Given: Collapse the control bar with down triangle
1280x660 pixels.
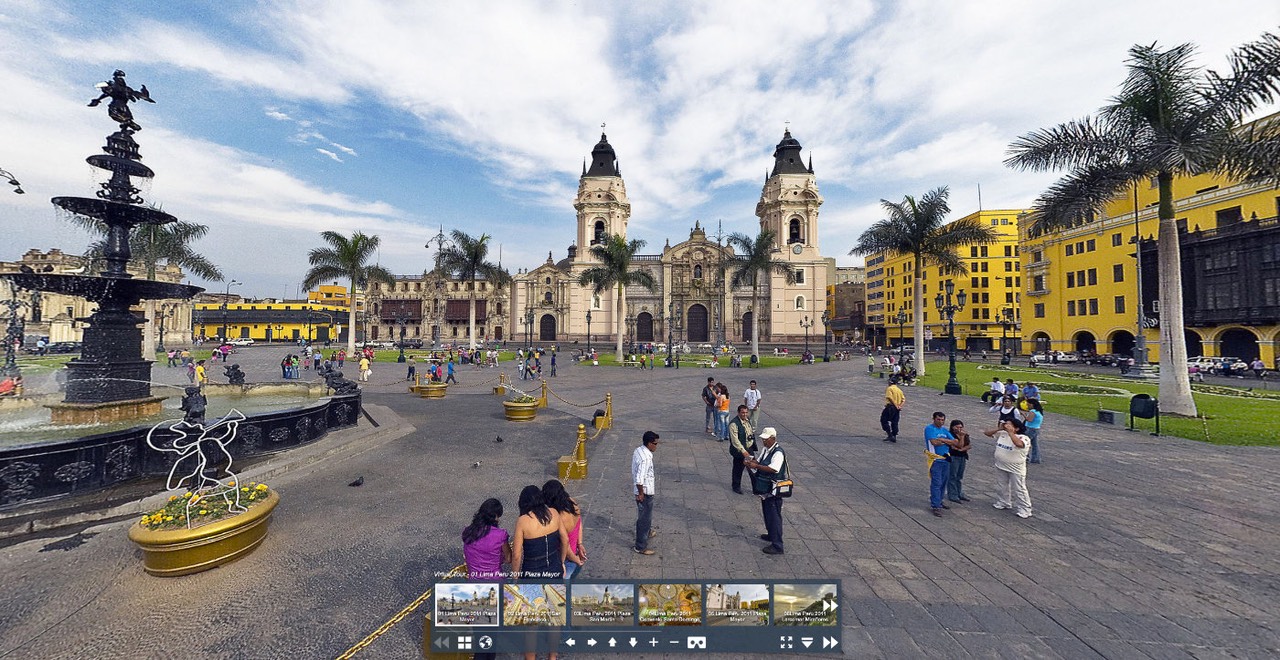Looking at the screenshot, I should point(807,642).
